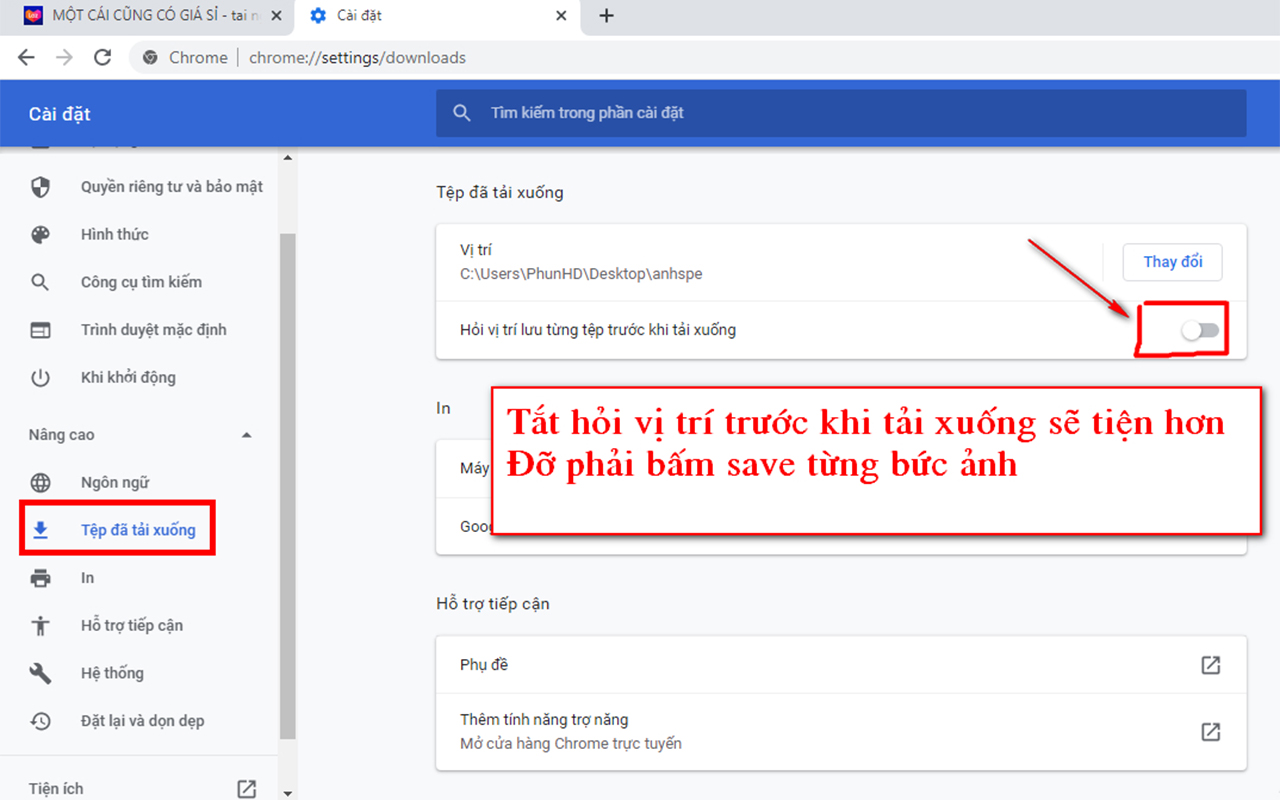Image resolution: width=1280 pixels, height=800 pixels.
Task: Expand settings search suggestions field
Action: point(840,113)
